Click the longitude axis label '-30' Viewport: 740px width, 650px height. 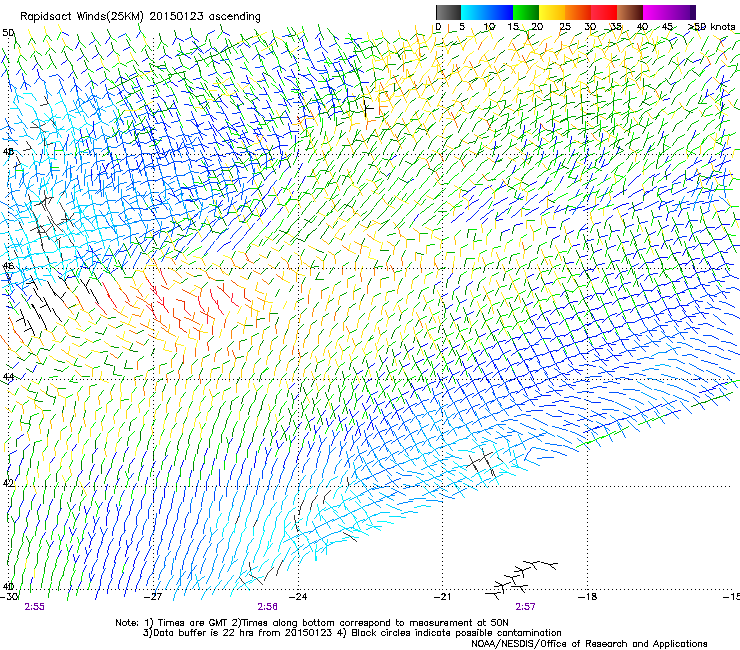[x=9, y=597]
